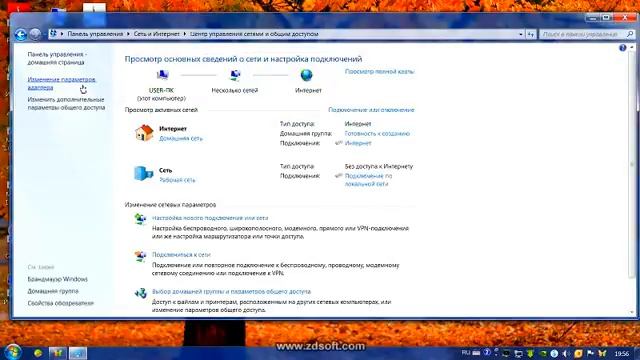Click the 19:56 taskbar clock
Viewport: 640px width, 360px height.
click(622, 353)
